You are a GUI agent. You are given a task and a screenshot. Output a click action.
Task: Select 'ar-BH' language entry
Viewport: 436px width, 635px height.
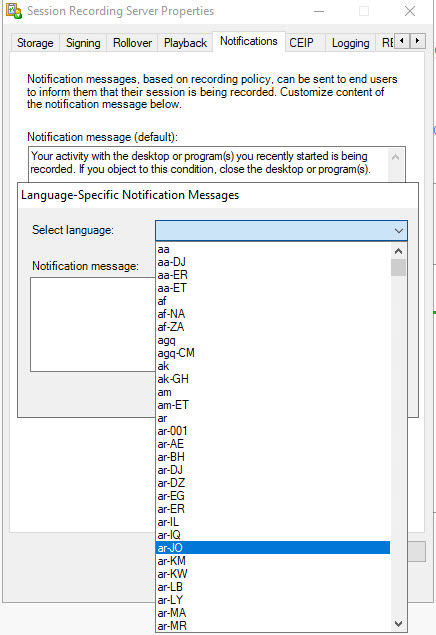point(273,457)
